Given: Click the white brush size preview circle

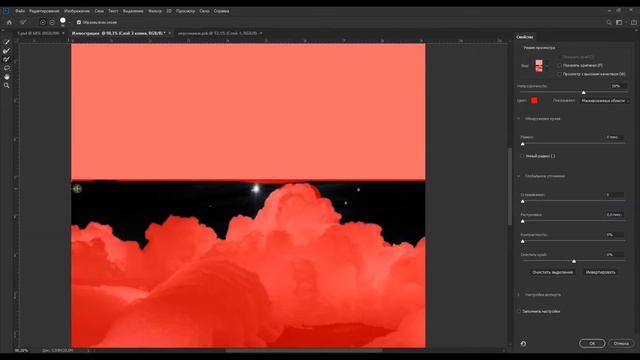Looking at the screenshot, I should point(63,20).
